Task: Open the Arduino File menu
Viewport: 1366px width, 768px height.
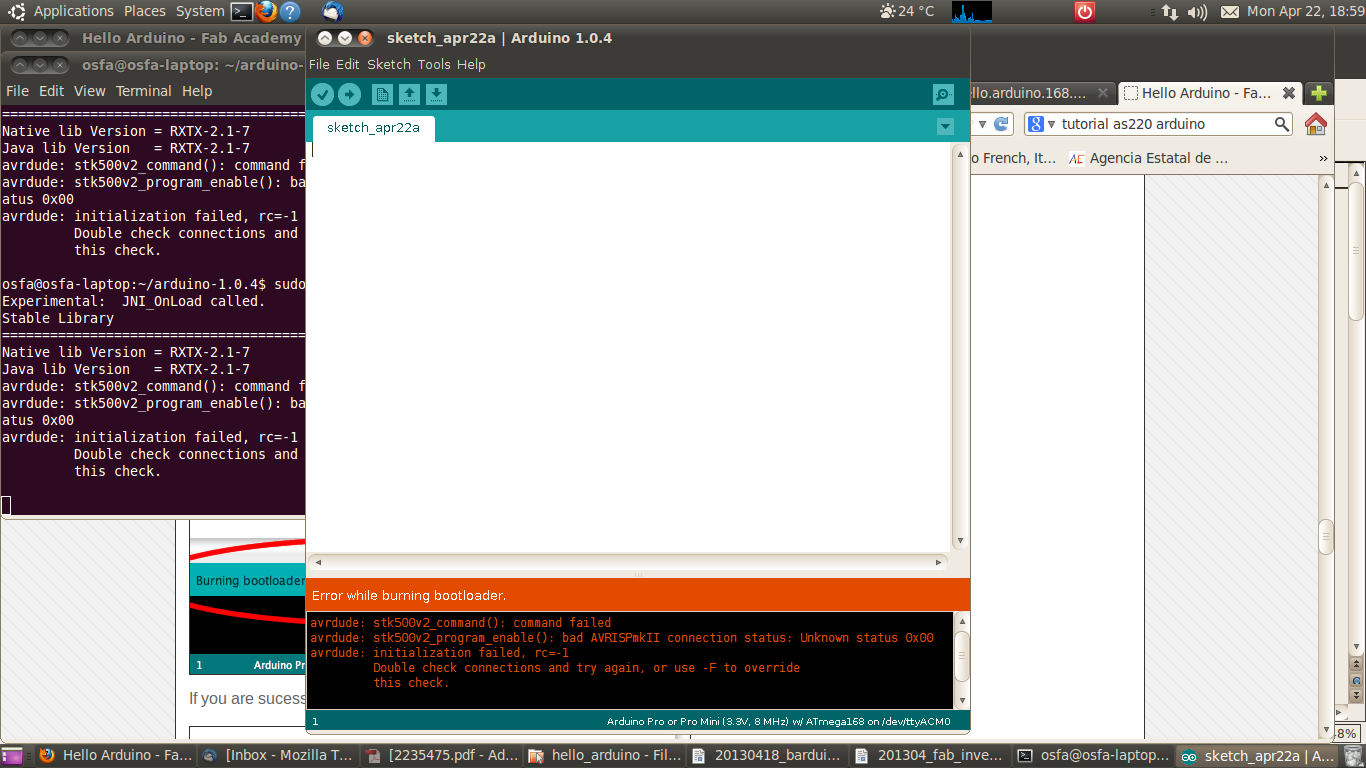Action: coord(319,64)
